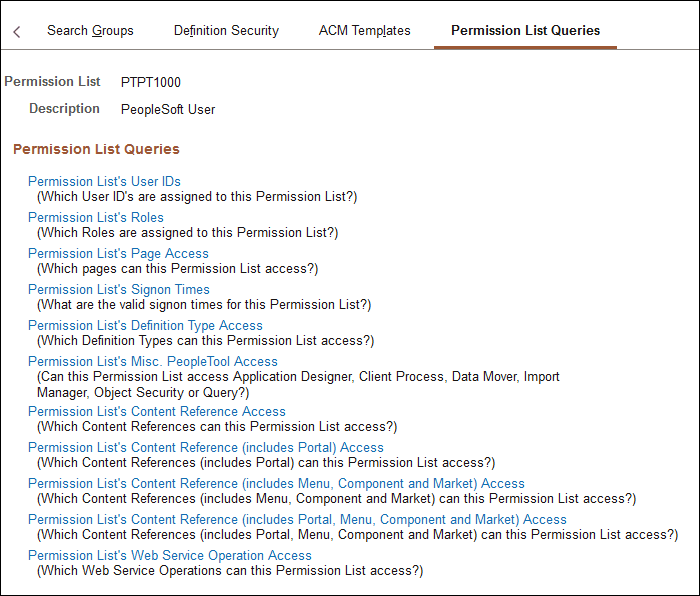
Task: Click the PeopleSoft User description text
Action: (168, 109)
